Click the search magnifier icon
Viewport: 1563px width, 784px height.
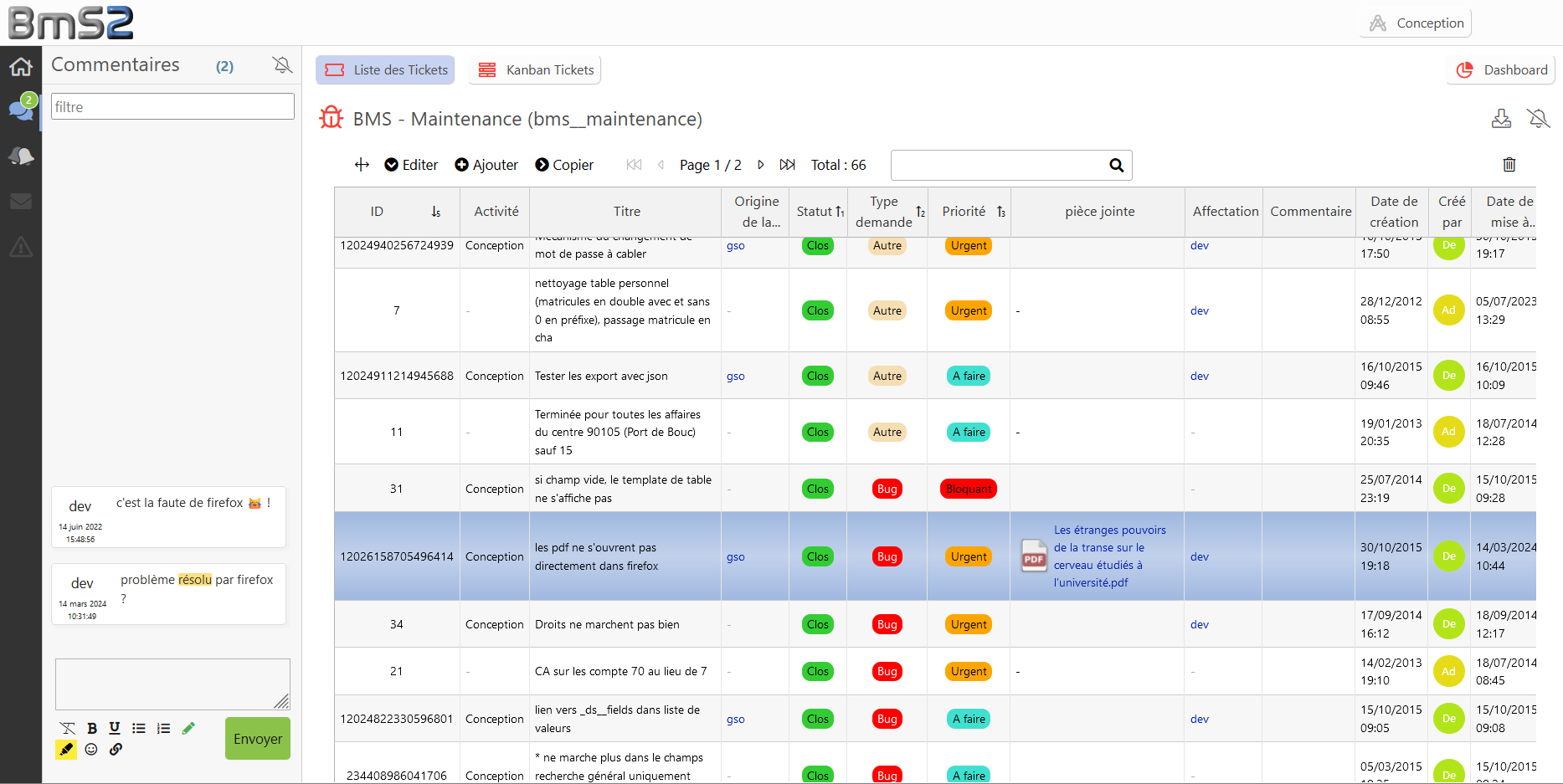pos(1117,166)
